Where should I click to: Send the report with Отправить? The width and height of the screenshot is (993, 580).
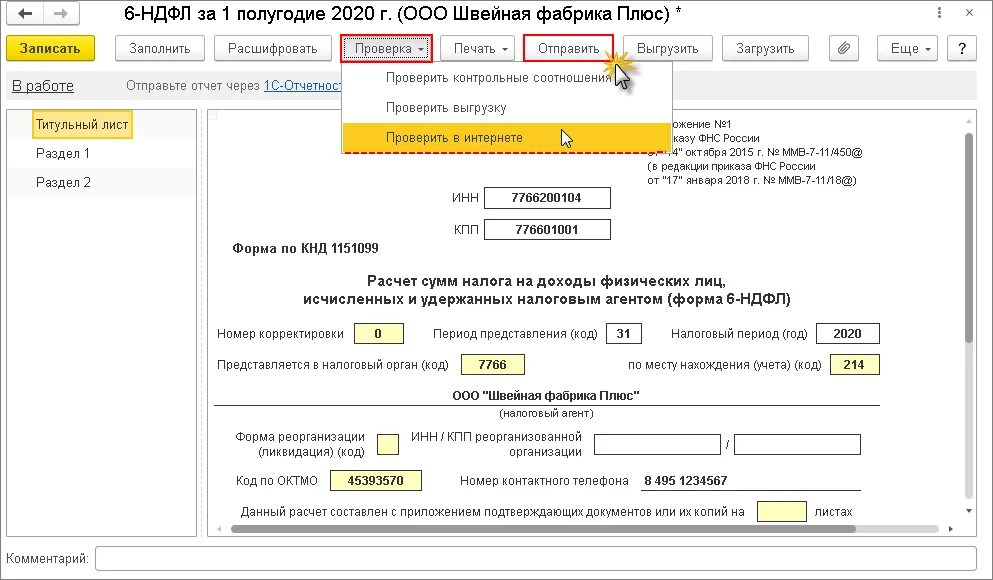[568, 48]
